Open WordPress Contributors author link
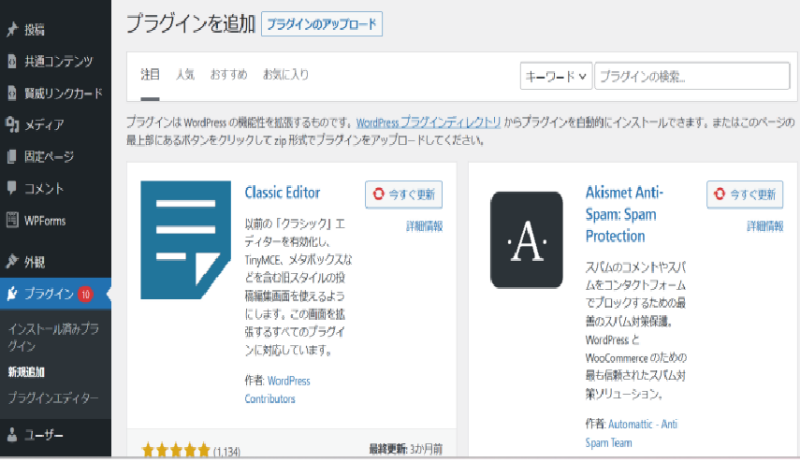The image size is (800, 462). tap(278, 390)
